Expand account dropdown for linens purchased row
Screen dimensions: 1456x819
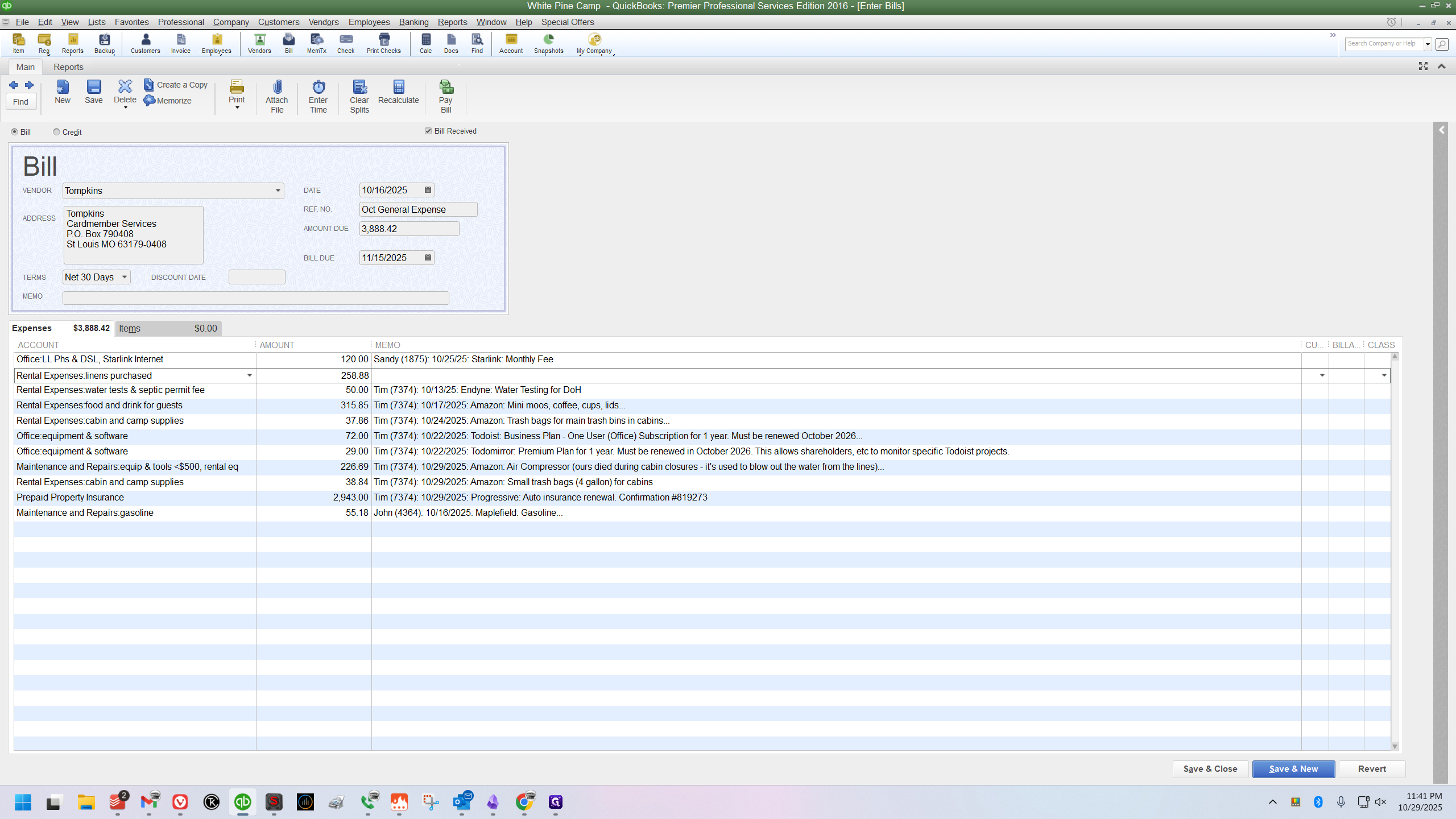tap(249, 375)
